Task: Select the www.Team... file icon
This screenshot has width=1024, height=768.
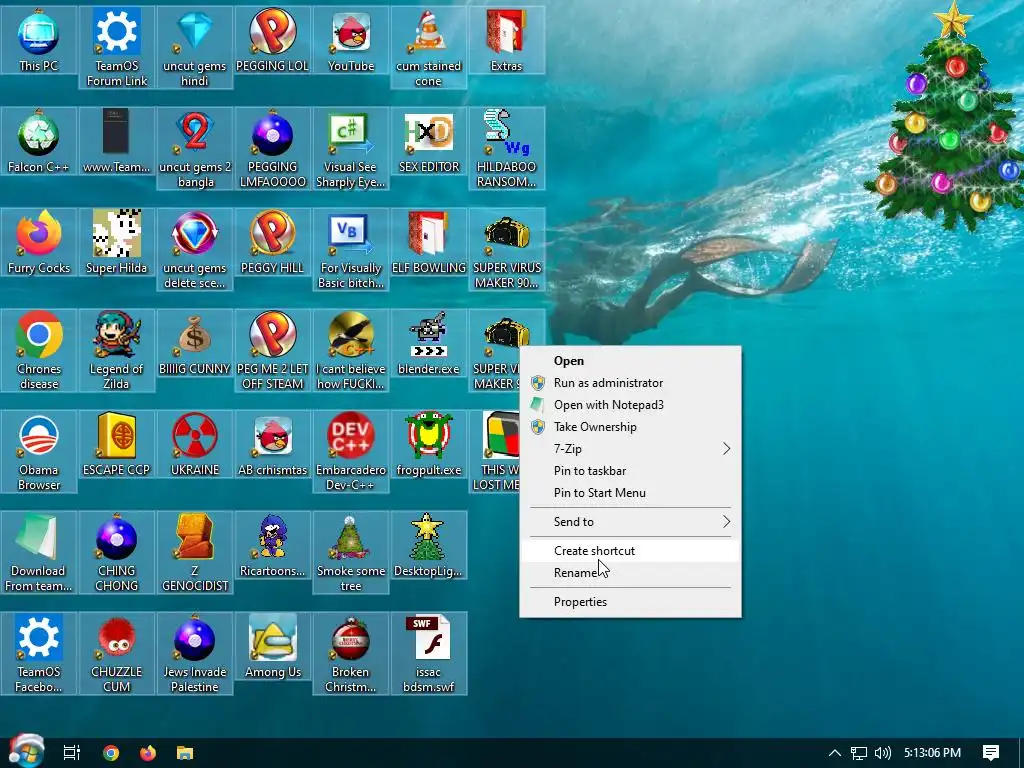Action: 117,141
